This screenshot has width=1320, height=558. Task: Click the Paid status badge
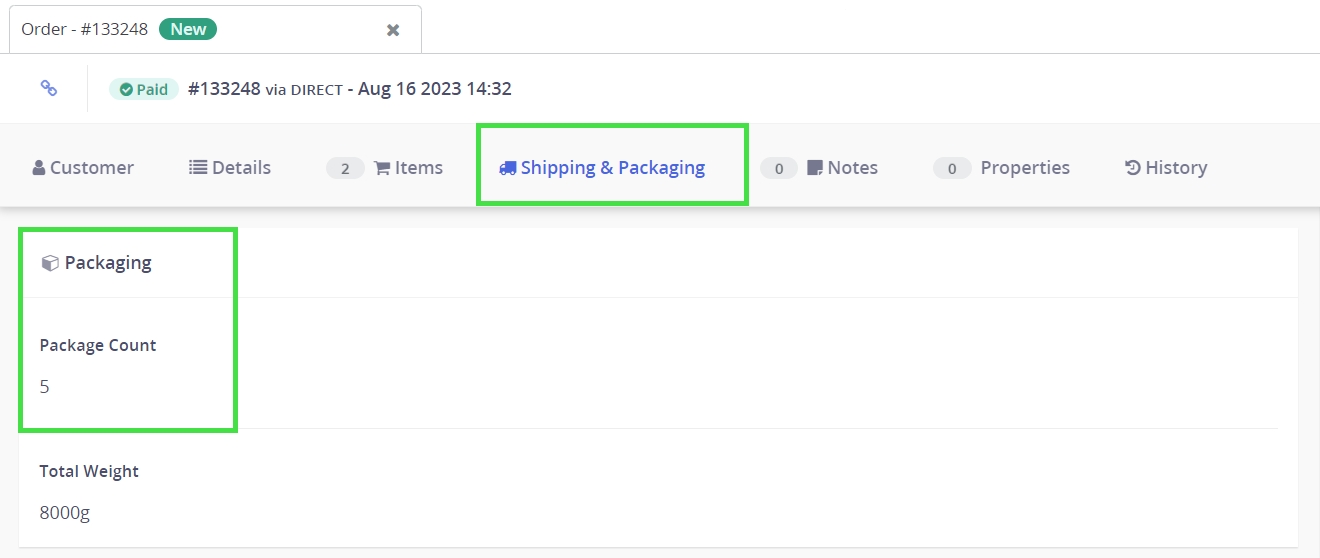(x=144, y=89)
